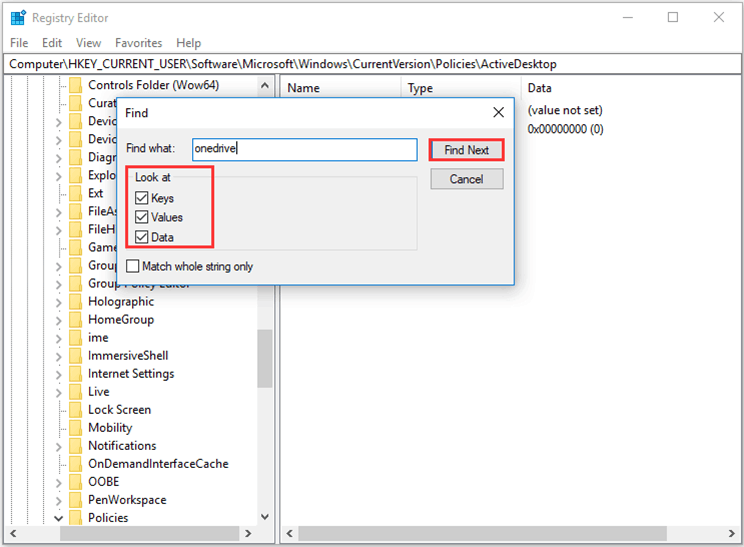This screenshot has height=547, width=744.
Task: Click the Lock Screen folder icon
Action: pos(75,410)
